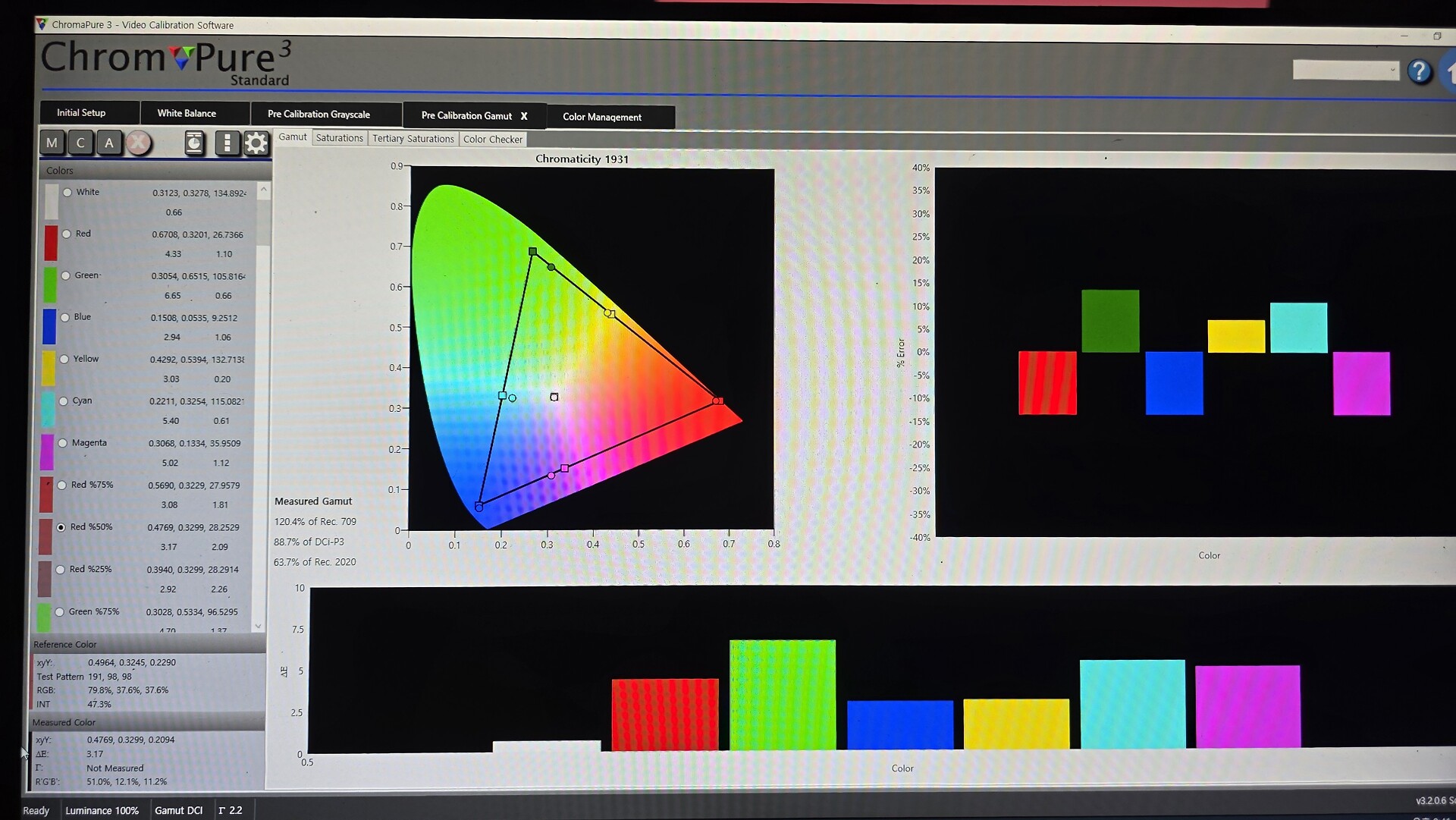Click the White color swatch in Colors list
The width and height of the screenshot is (1456, 820).
click(x=52, y=202)
